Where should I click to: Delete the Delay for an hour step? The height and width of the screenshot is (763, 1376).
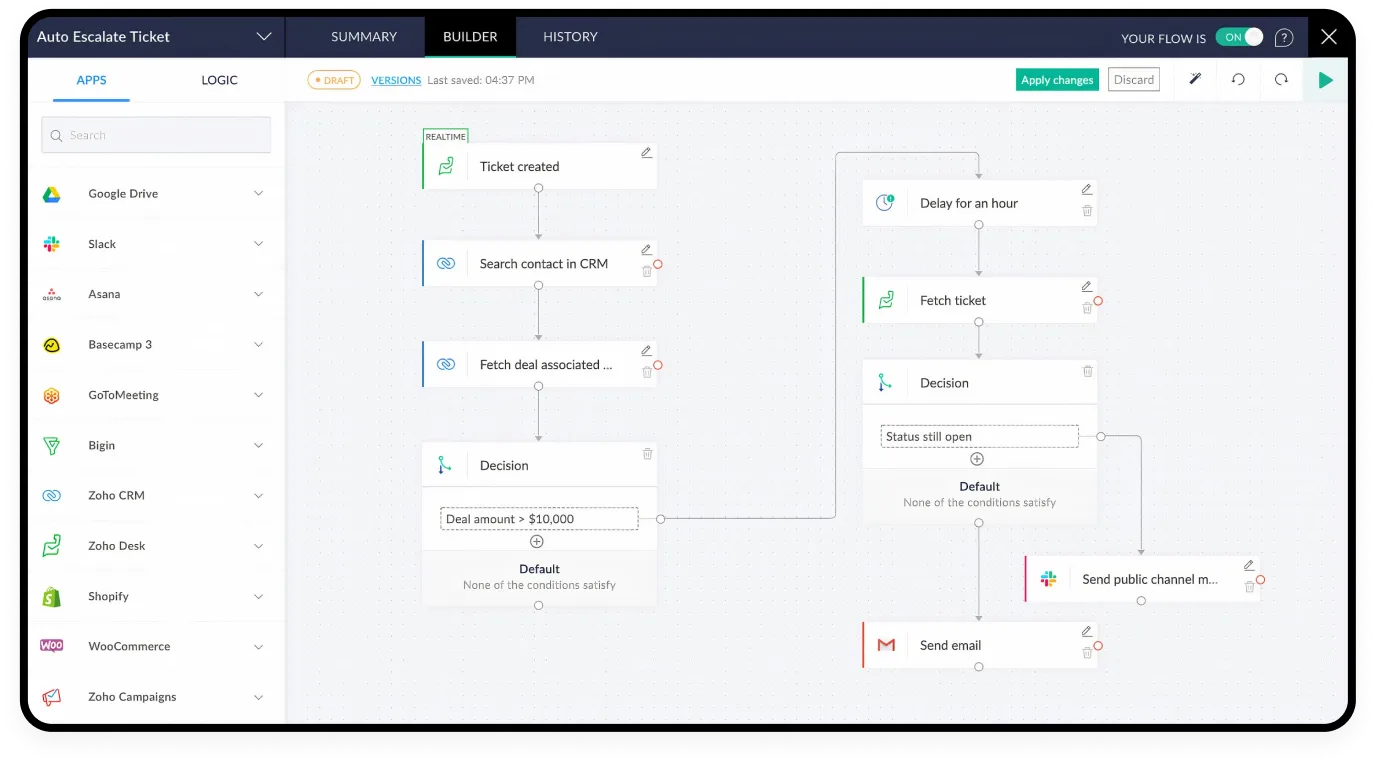[x=1087, y=211]
